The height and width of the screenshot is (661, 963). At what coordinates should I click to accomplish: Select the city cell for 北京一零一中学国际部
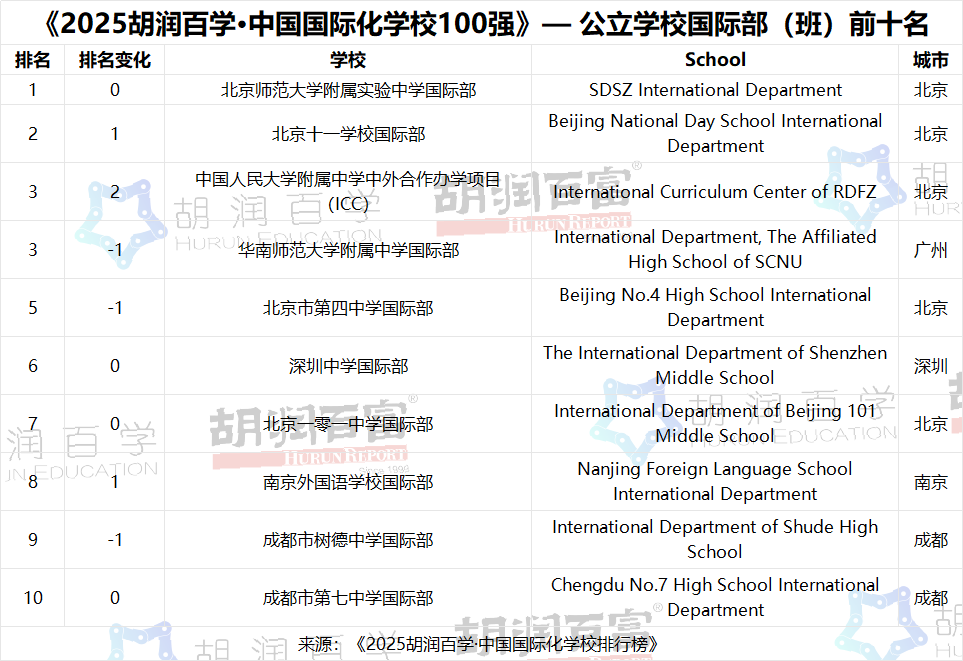[x=930, y=424]
